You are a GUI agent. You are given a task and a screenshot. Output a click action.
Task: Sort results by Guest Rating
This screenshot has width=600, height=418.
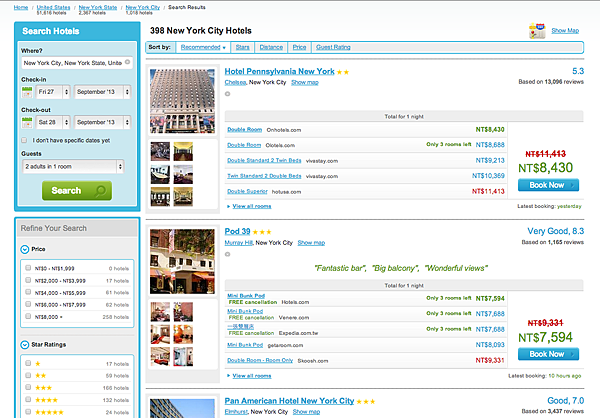333,47
